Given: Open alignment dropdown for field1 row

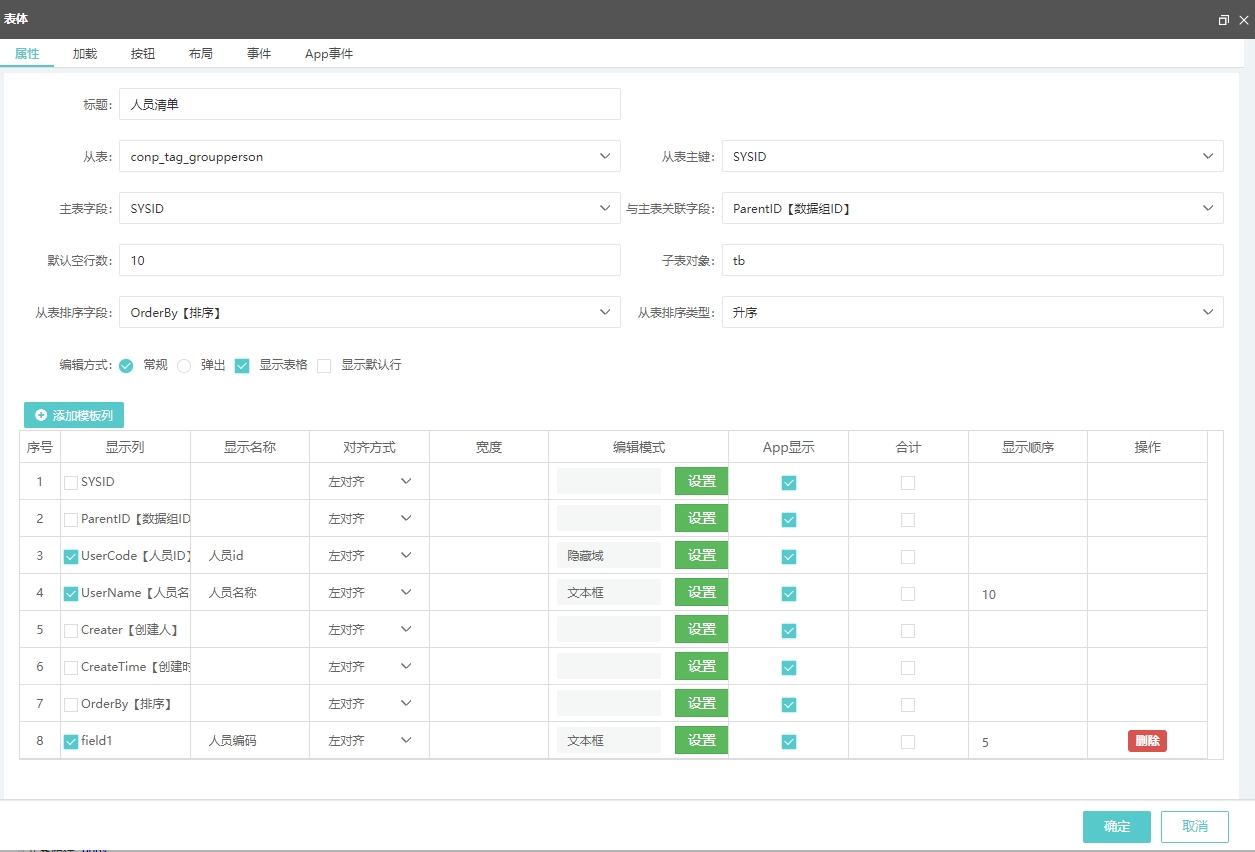Looking at the screenshot, I should (370, 740).
